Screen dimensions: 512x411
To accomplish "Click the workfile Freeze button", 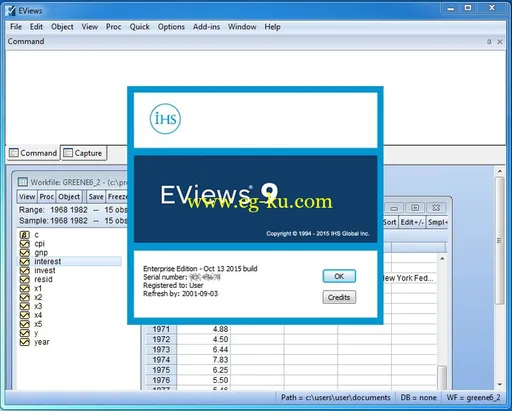I will point(117,197).
